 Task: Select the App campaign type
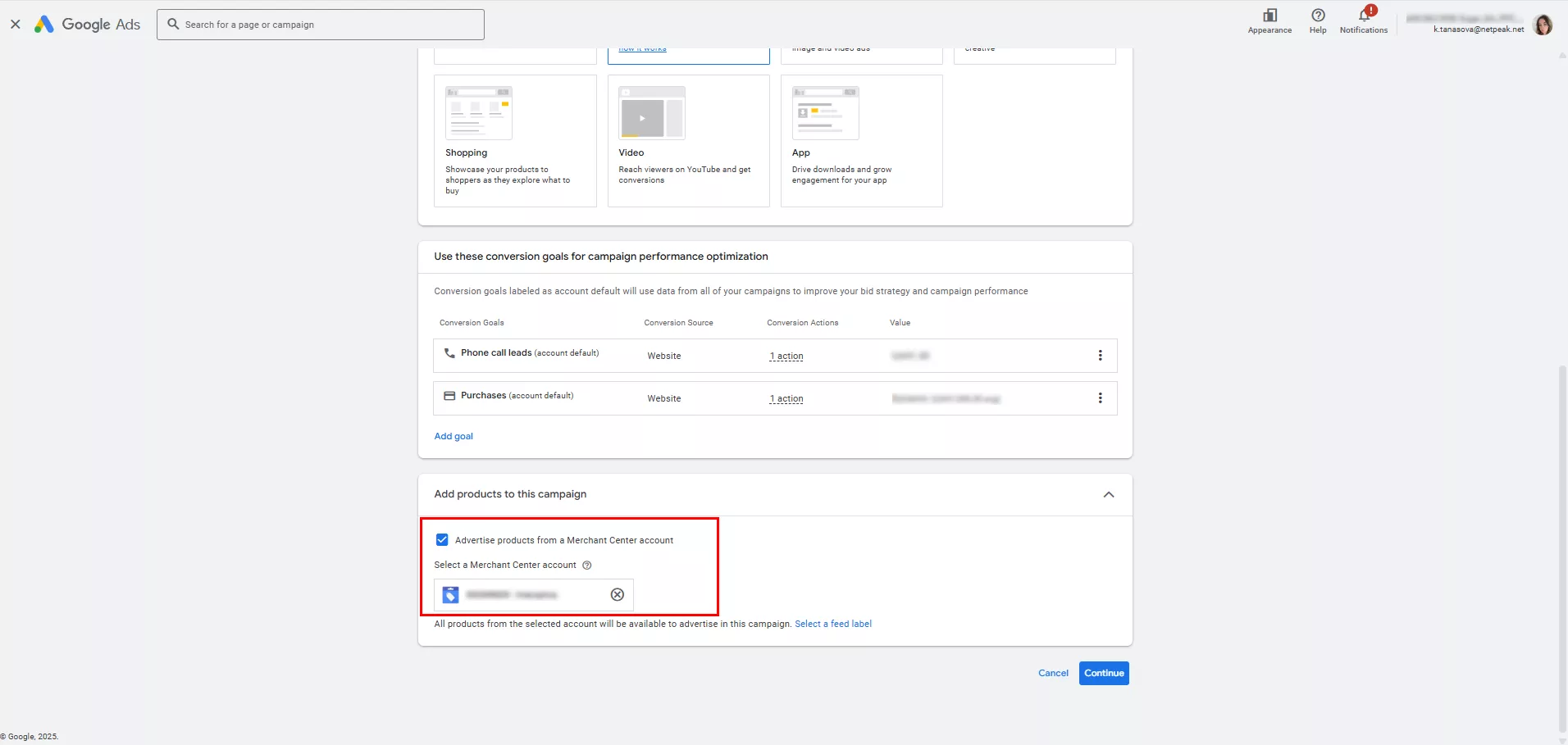861,141
